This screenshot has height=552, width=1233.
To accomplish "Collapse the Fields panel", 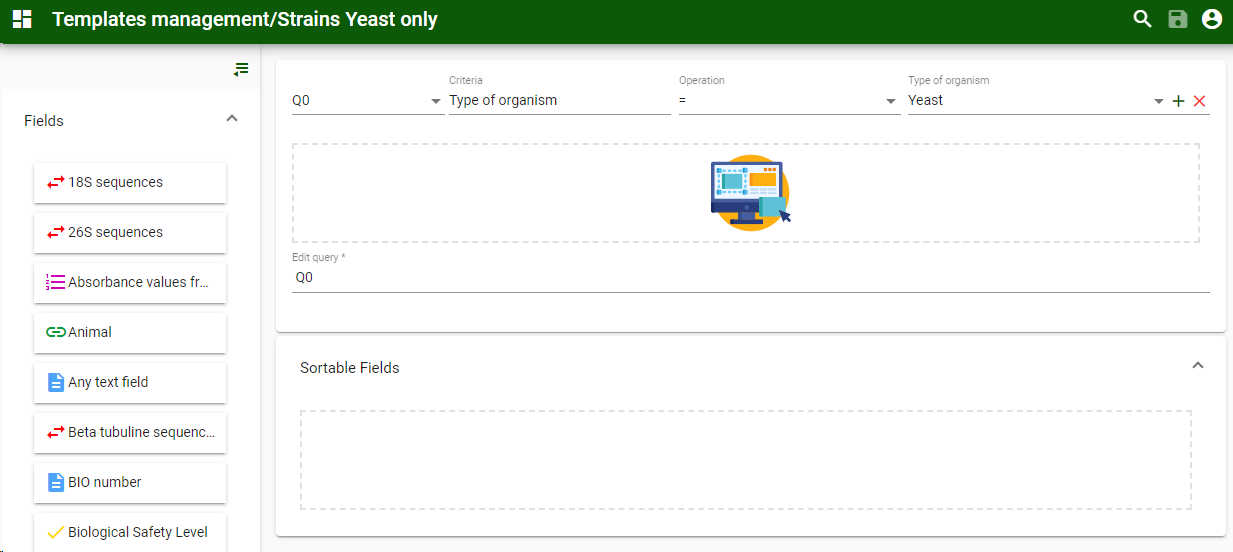I will 232,119.
